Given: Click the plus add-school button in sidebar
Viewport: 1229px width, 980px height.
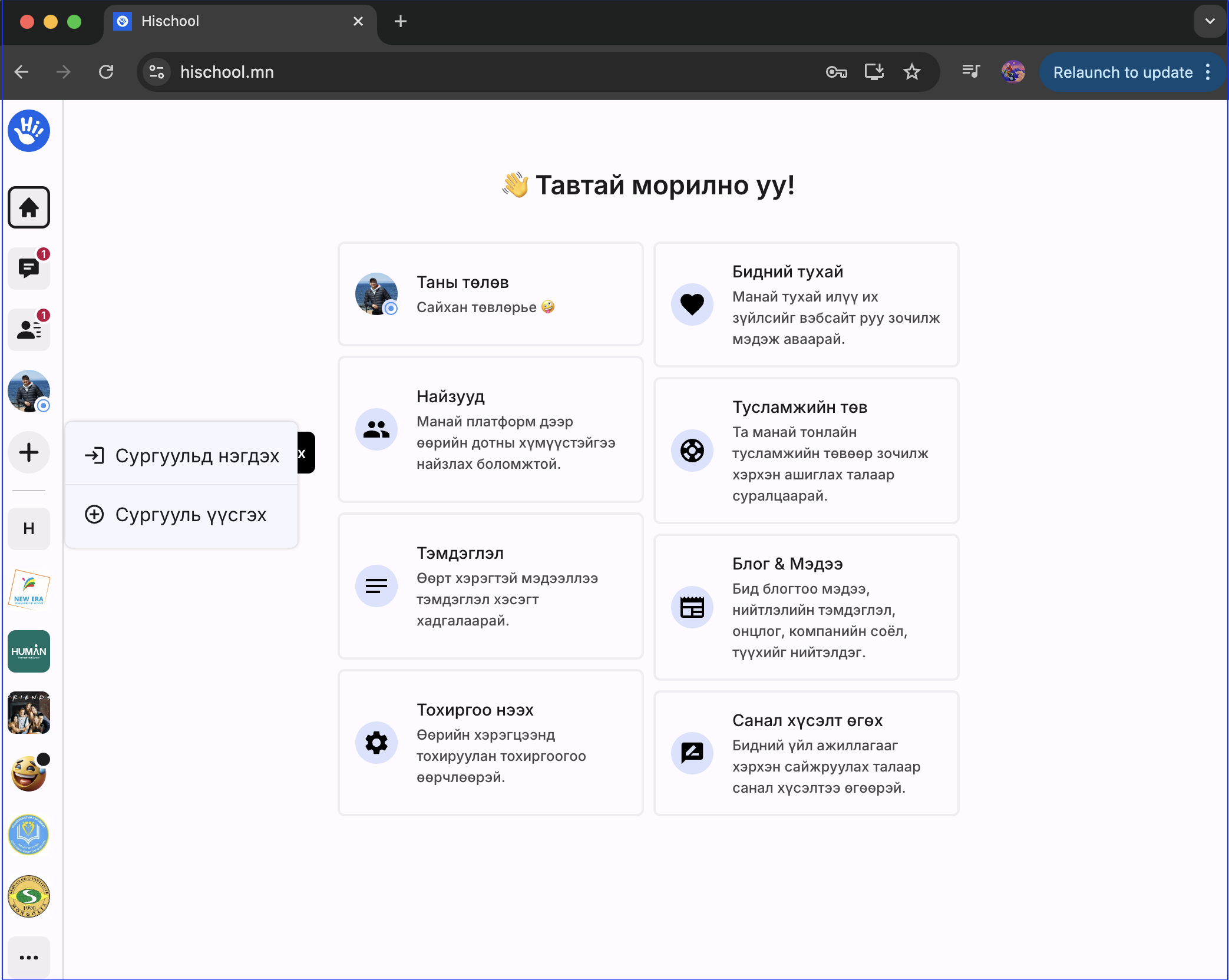Looking at the screenshot, I should [x=29, y=452].
